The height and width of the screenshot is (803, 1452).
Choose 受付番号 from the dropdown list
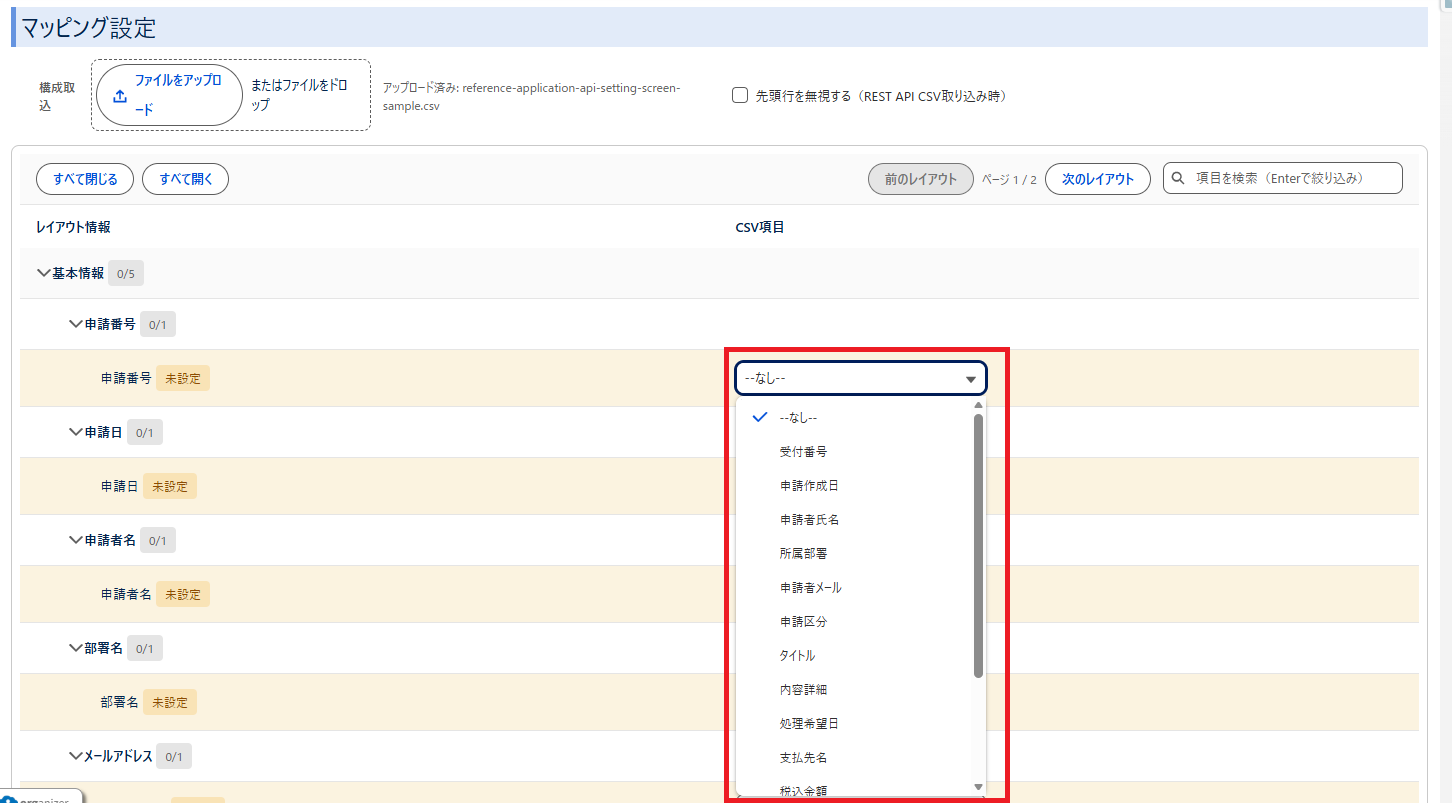(855, 452)
